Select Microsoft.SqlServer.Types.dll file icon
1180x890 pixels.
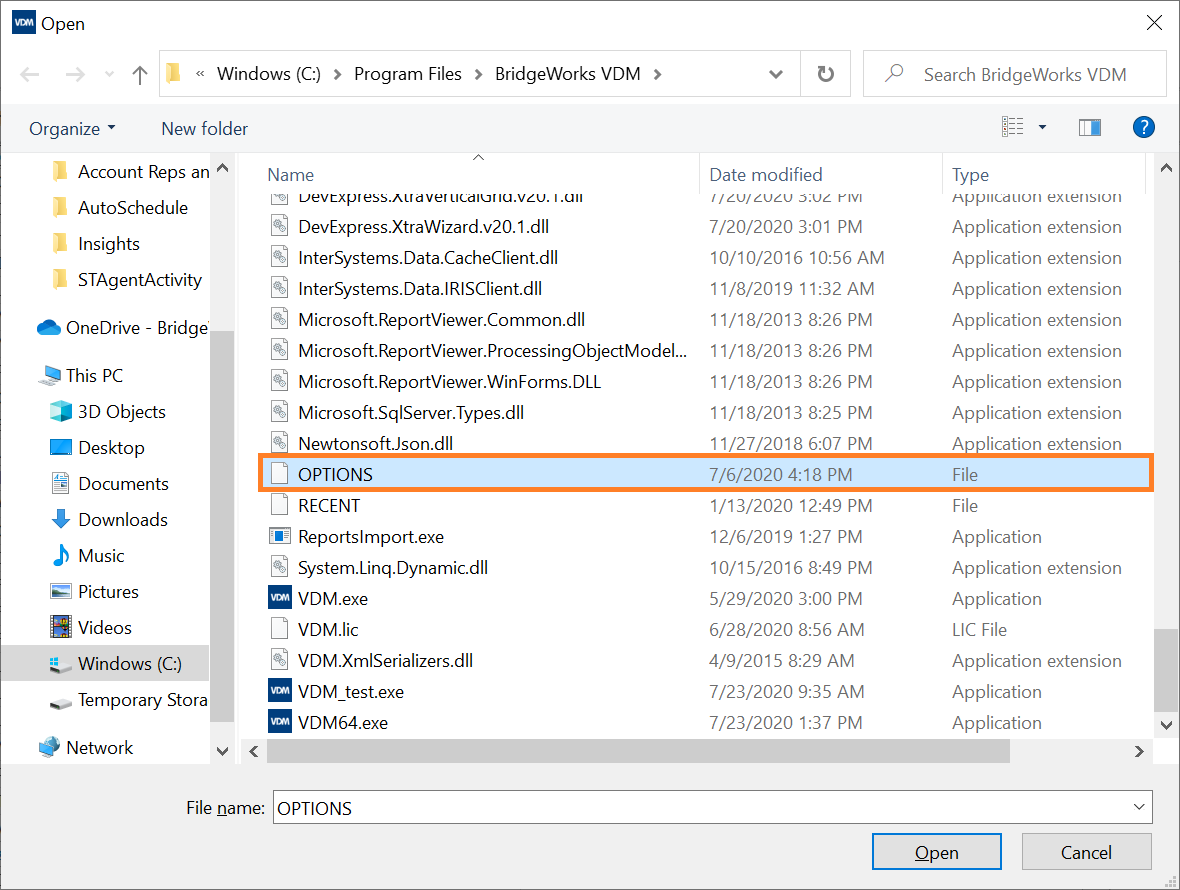pyautogui.click(x=279, y=412)
